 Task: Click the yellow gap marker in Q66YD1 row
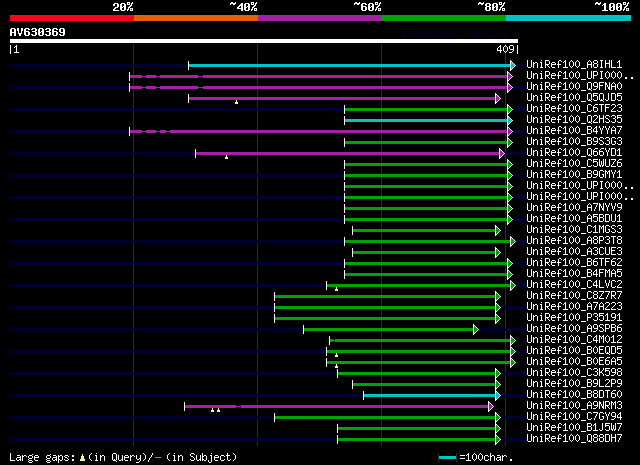point(227,157)
